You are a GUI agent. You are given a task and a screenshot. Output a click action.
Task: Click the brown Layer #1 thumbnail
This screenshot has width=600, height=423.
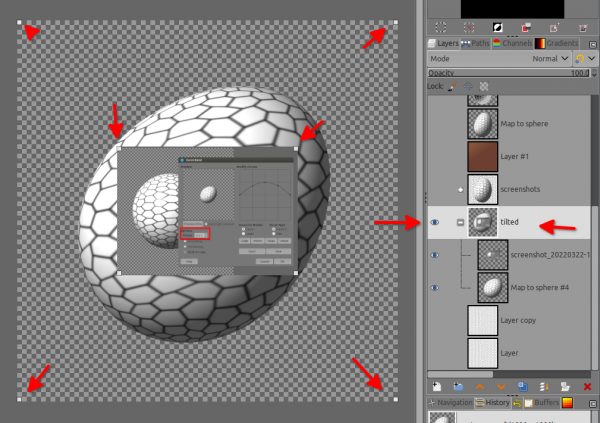point(483,157)
